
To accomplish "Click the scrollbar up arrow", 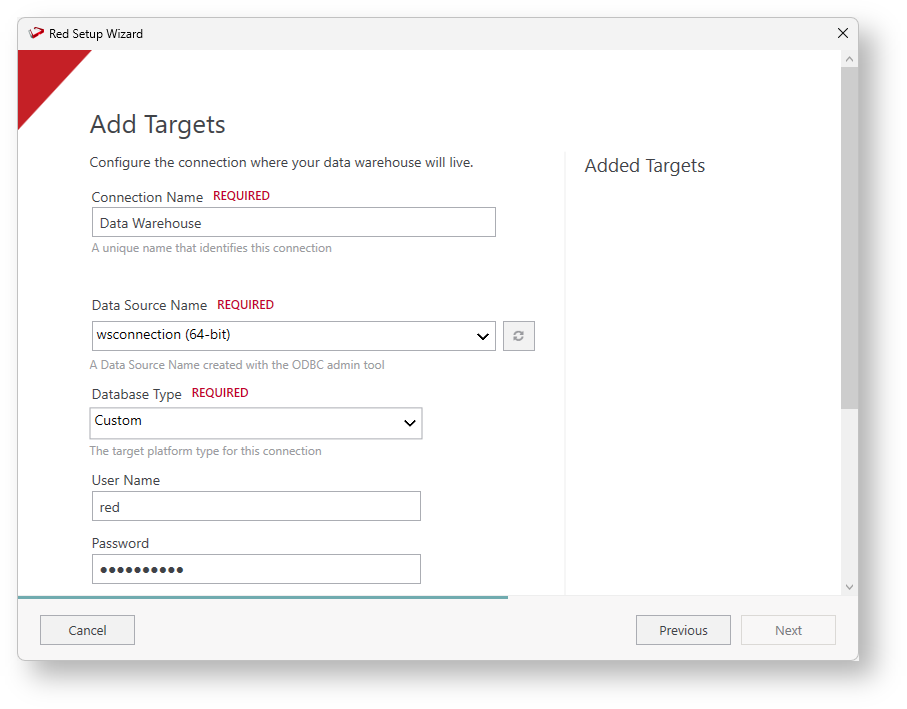I will (849, 59).
